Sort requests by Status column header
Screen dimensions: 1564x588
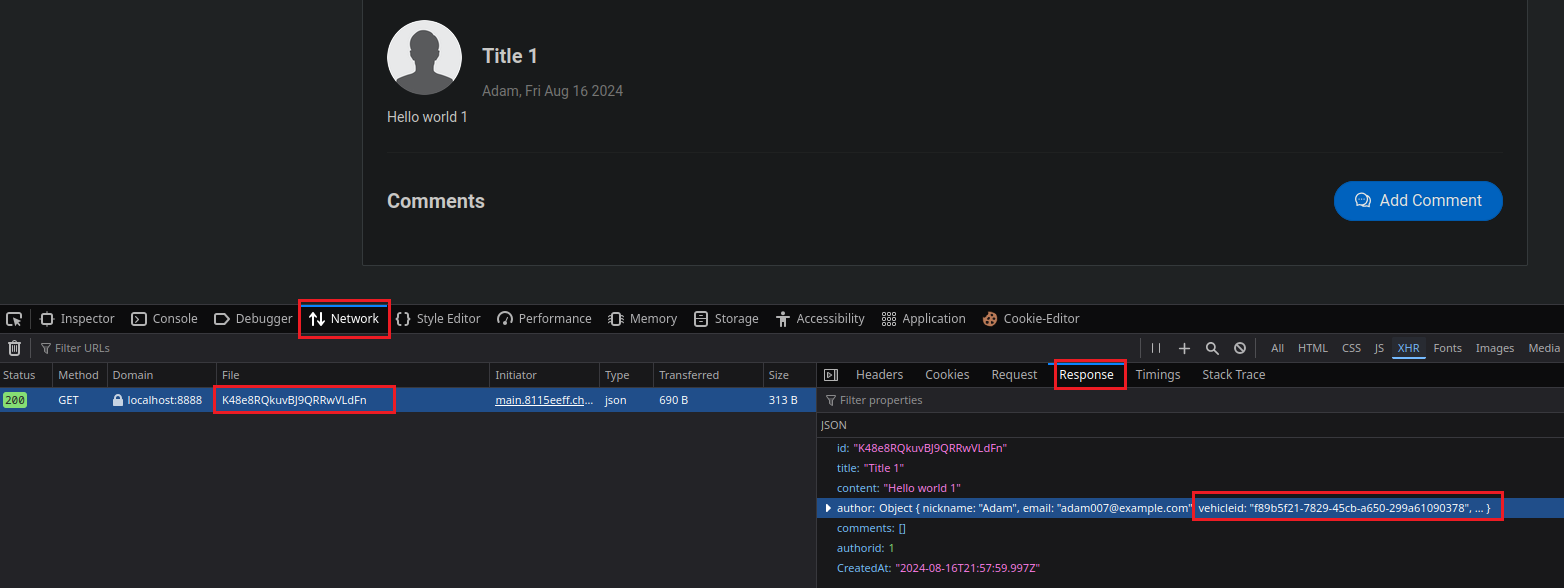click(x=19, y=375)
